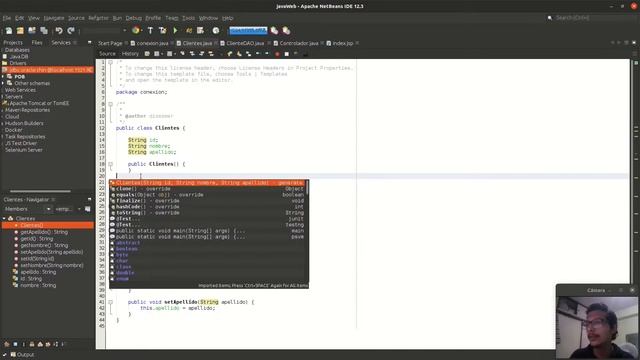Image resolution: width=640 pixels, height=360 pixels.
Task: Select toString() override in the completion list
Action: [207, 213]
